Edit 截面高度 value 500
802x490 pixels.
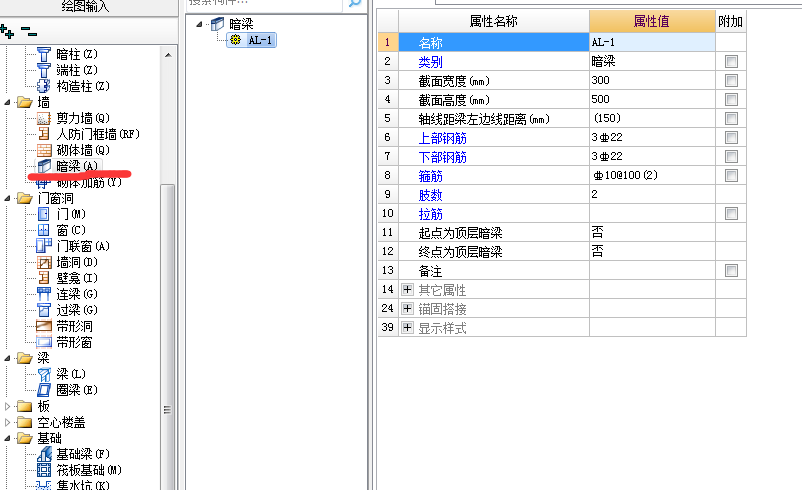click(x=652, y=99)
